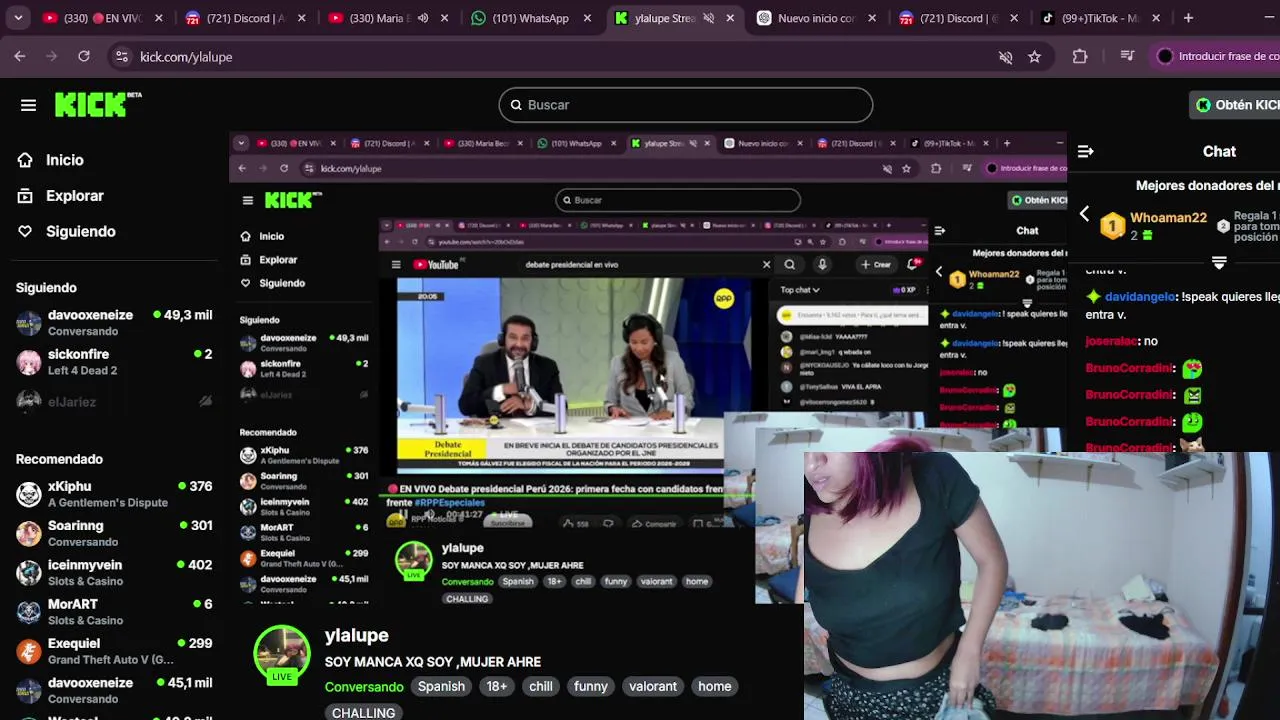The width and height of the screenshot is (1280, 720).
Task: Click joseralac username in chat
Action: point(1111,341)
